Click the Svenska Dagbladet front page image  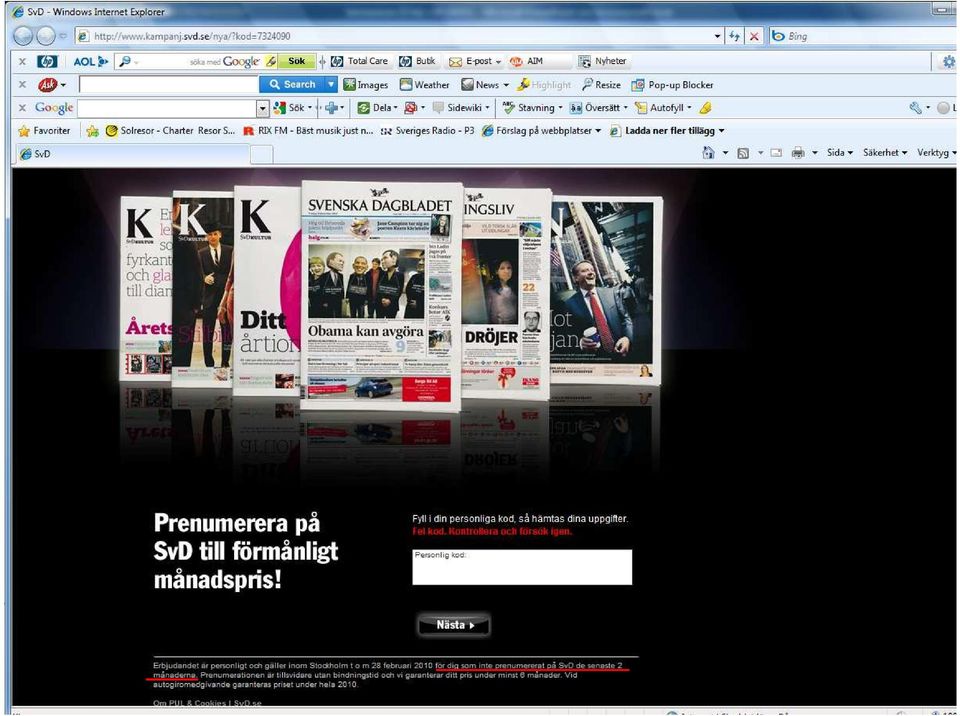click(x=381, y=296)
